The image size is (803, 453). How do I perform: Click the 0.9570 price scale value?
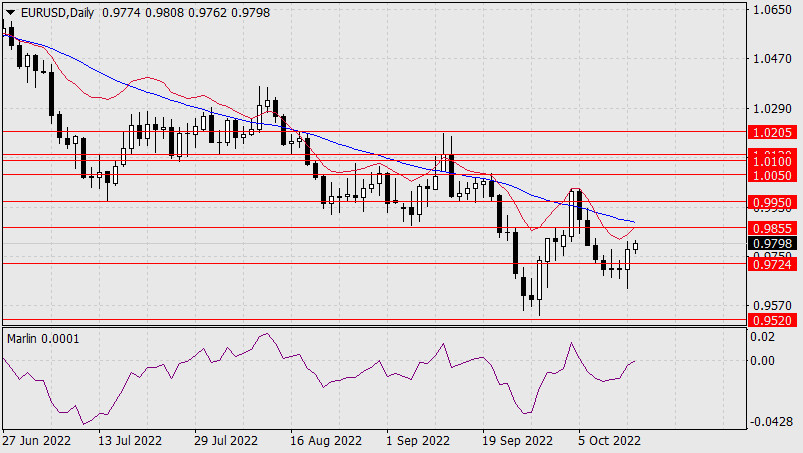(772, 306)
